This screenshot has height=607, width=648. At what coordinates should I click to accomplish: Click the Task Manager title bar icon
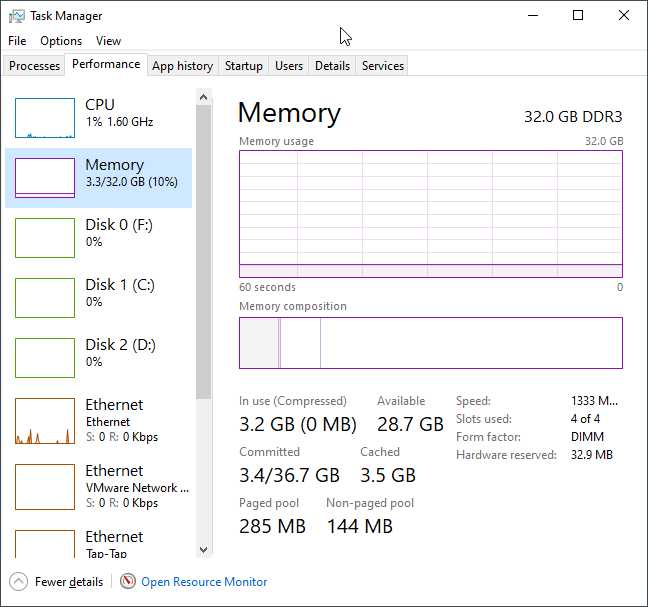(x=16, y=16)
